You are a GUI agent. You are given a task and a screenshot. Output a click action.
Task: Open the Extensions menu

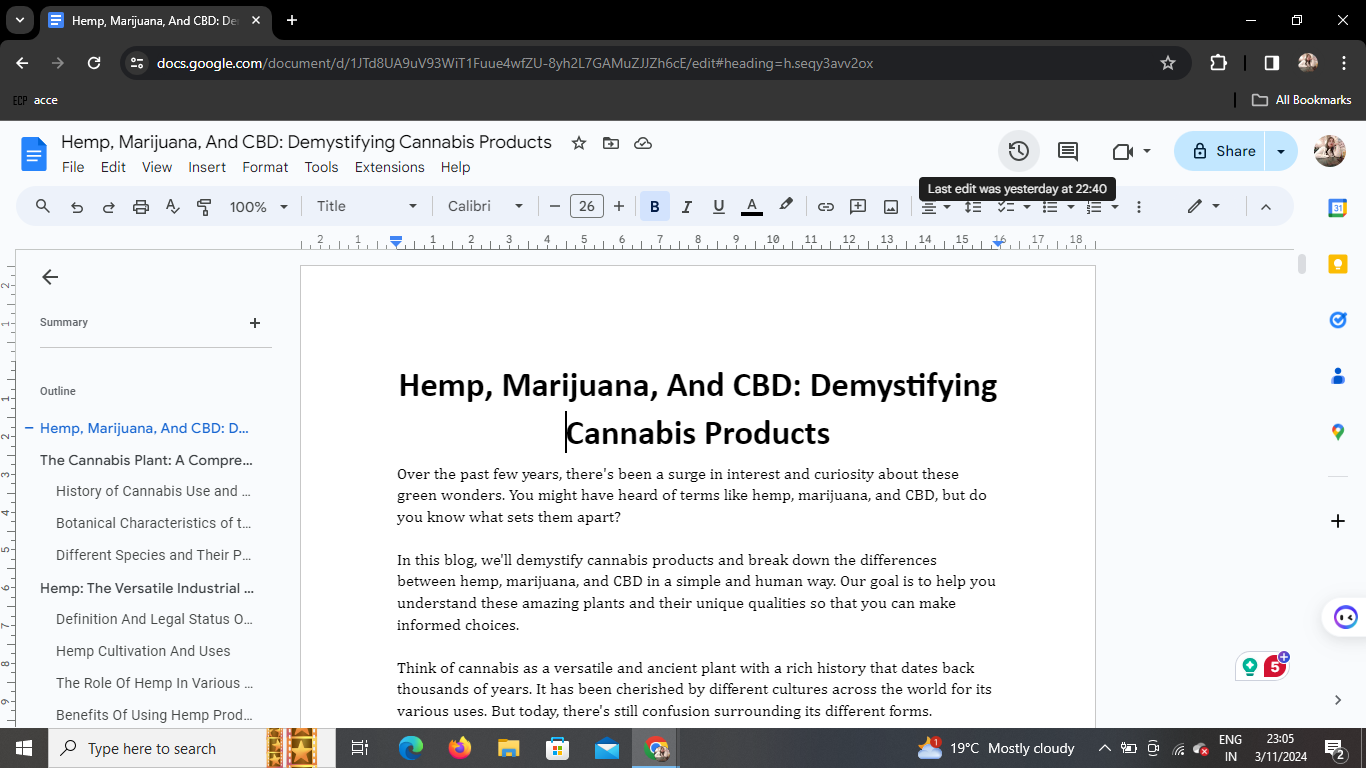389,167
